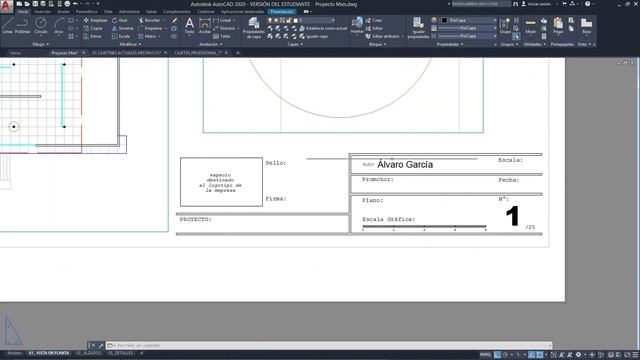Open the AutoCAD application menu logo

point(6,6)
